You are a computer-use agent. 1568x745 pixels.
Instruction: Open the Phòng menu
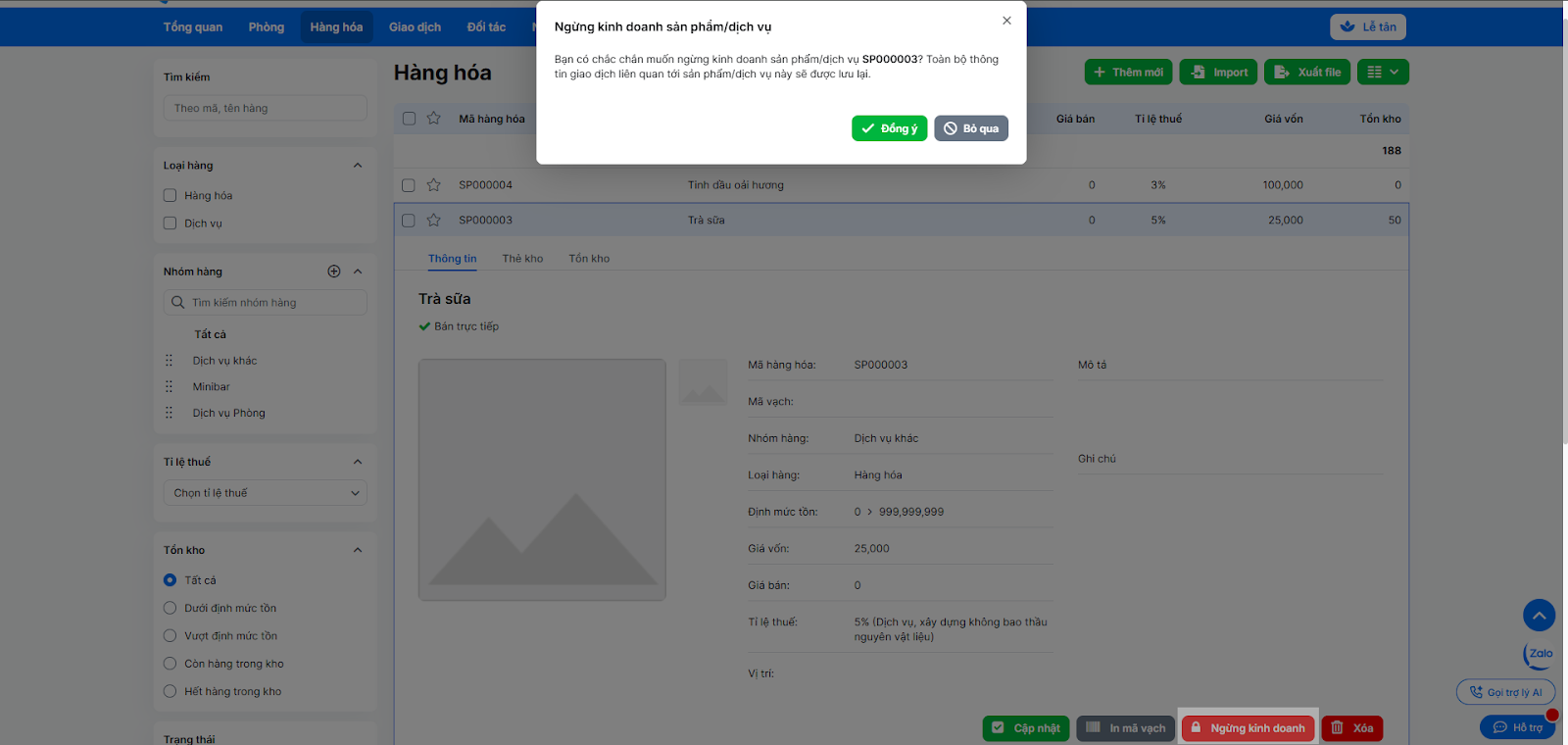click(267, 27)
